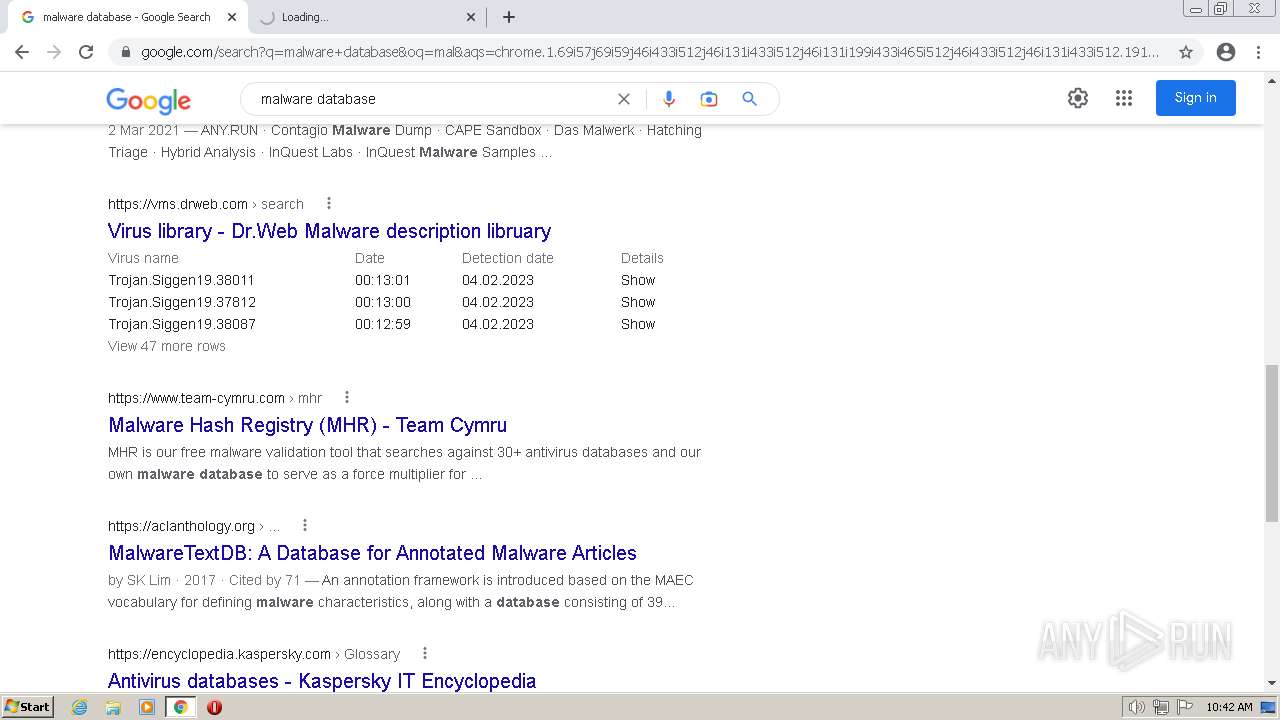
Task: Open more options for the drweb.com result
Action: pyautogui.click(x=329, y=203)
